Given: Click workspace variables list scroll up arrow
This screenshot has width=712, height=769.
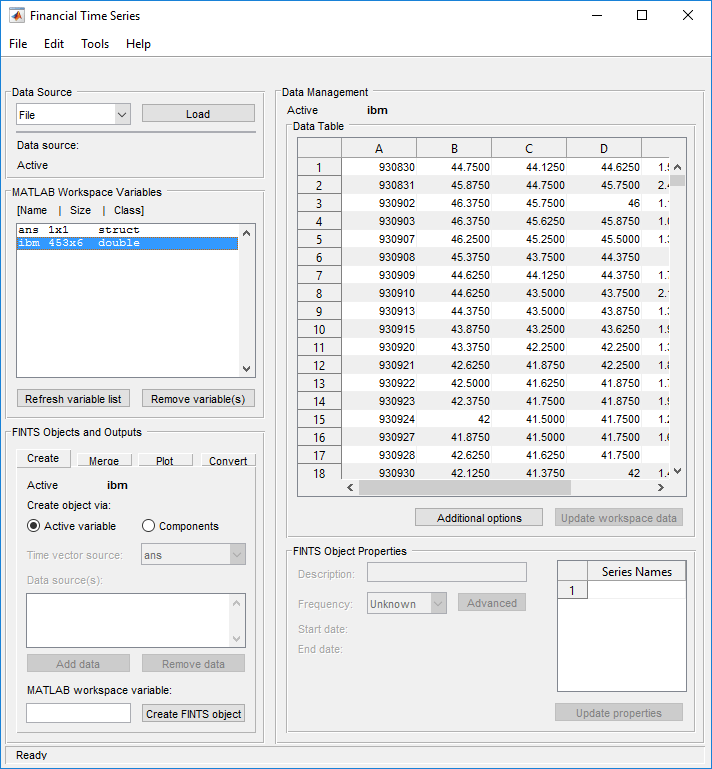Looking at the screenshot, I should tap(247, 233).
